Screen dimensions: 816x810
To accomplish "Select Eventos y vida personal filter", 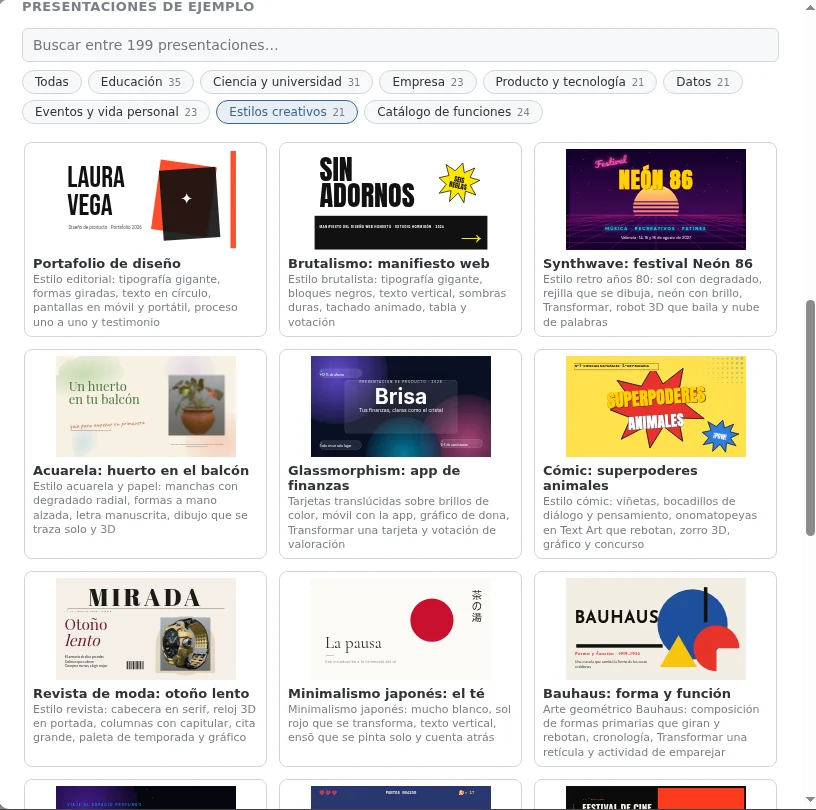I will point(116,112).
